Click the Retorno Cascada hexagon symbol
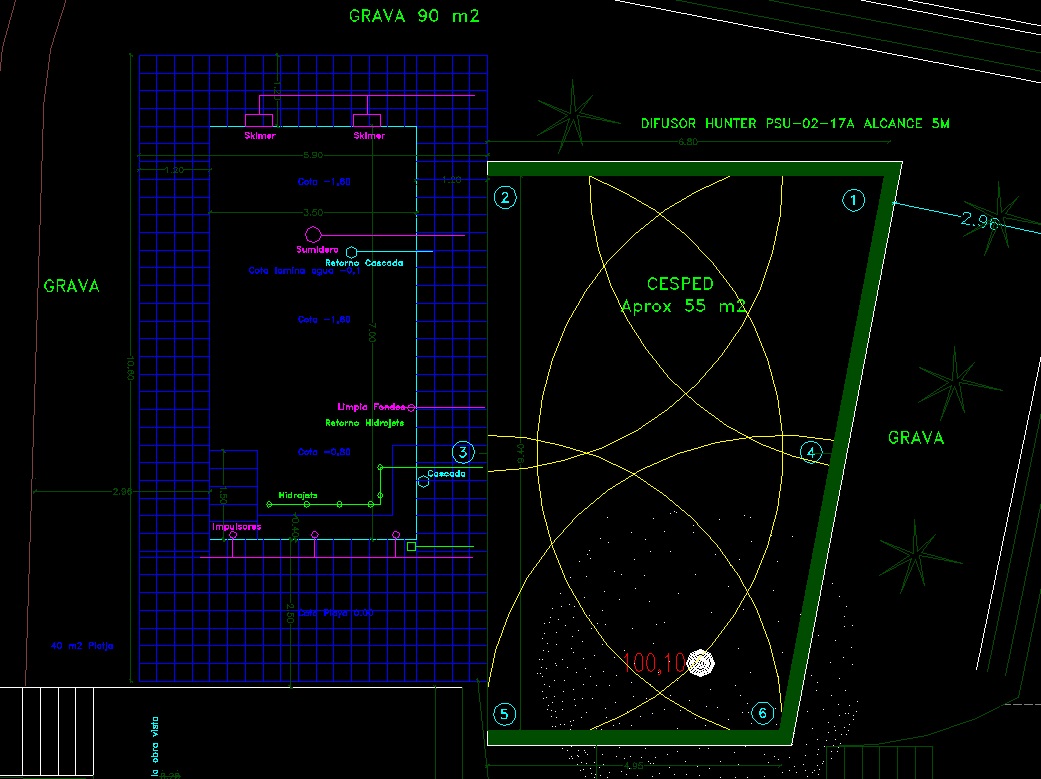1041x779 pixels. [351, 252]
